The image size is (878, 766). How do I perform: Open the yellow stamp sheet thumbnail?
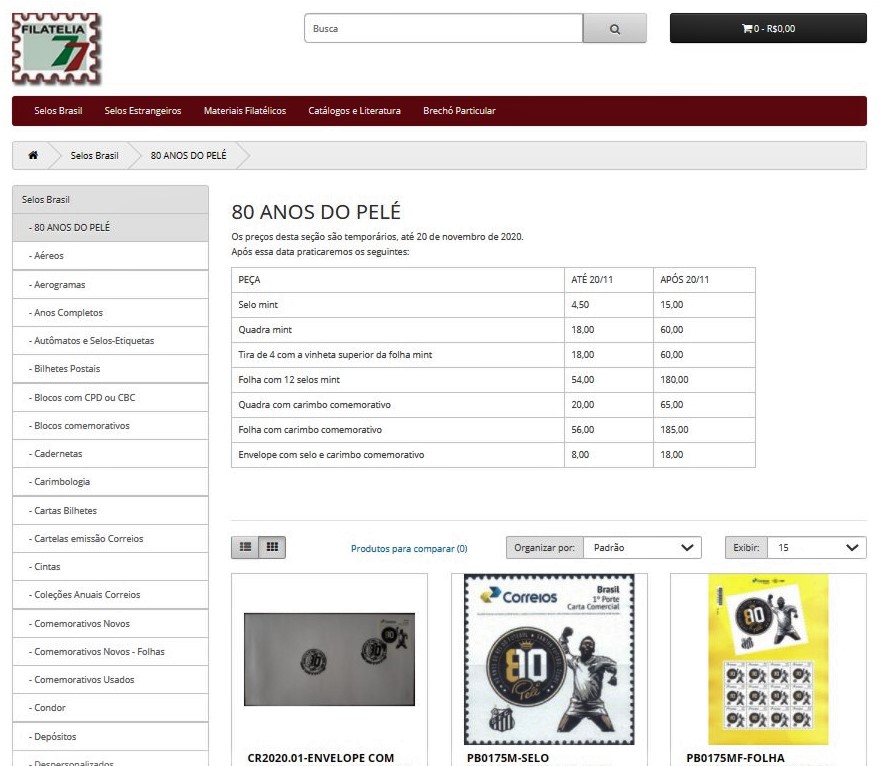(x=768, y=658)
